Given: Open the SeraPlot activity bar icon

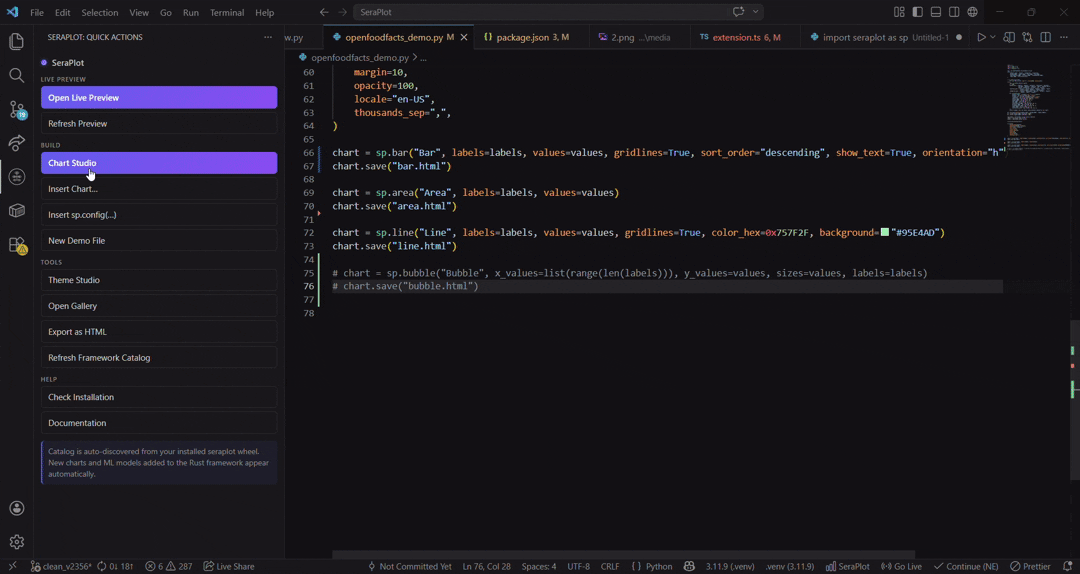Looking at the screenshot, I should click(17, 176).
